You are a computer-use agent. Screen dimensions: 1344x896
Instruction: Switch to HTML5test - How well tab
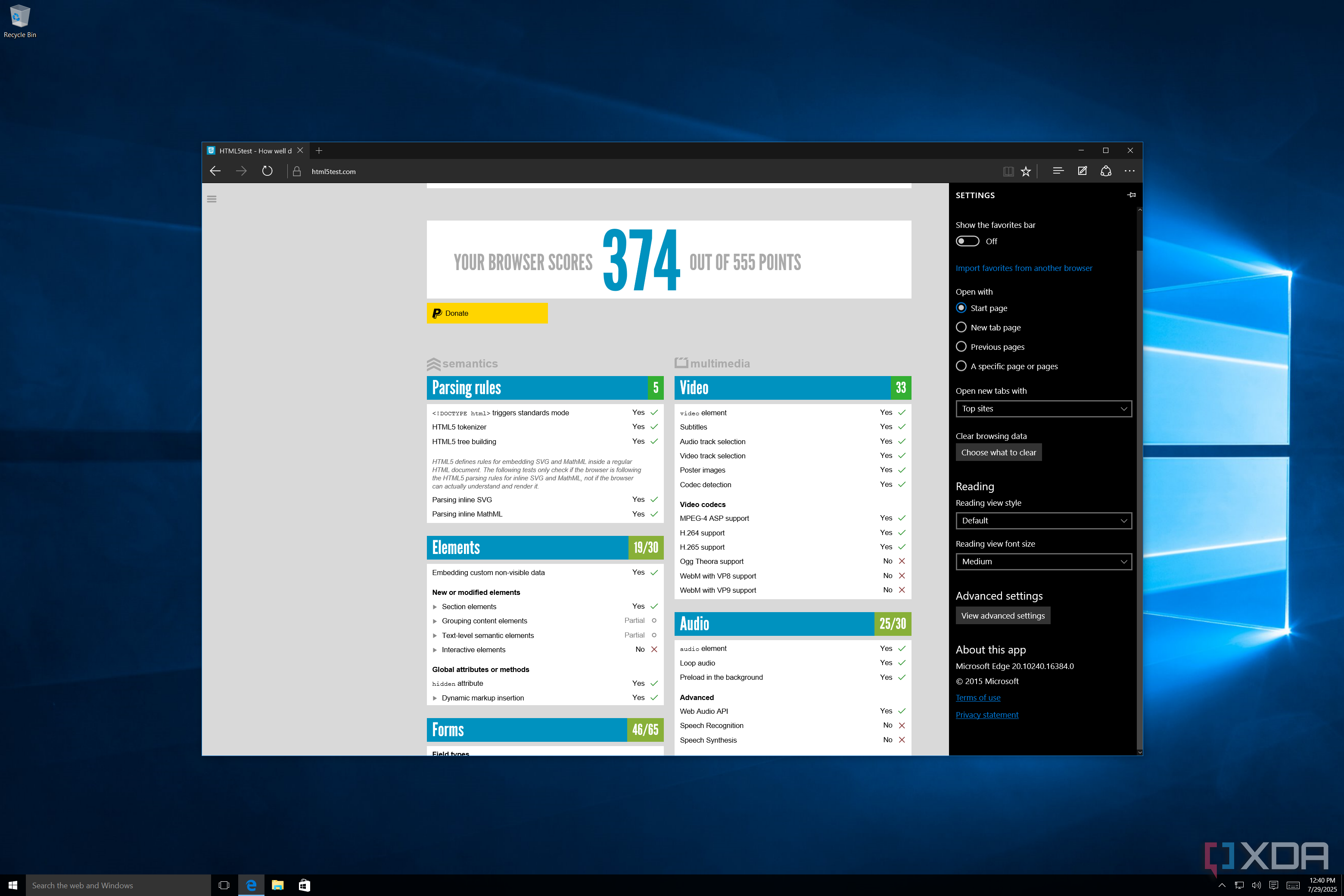255,150
